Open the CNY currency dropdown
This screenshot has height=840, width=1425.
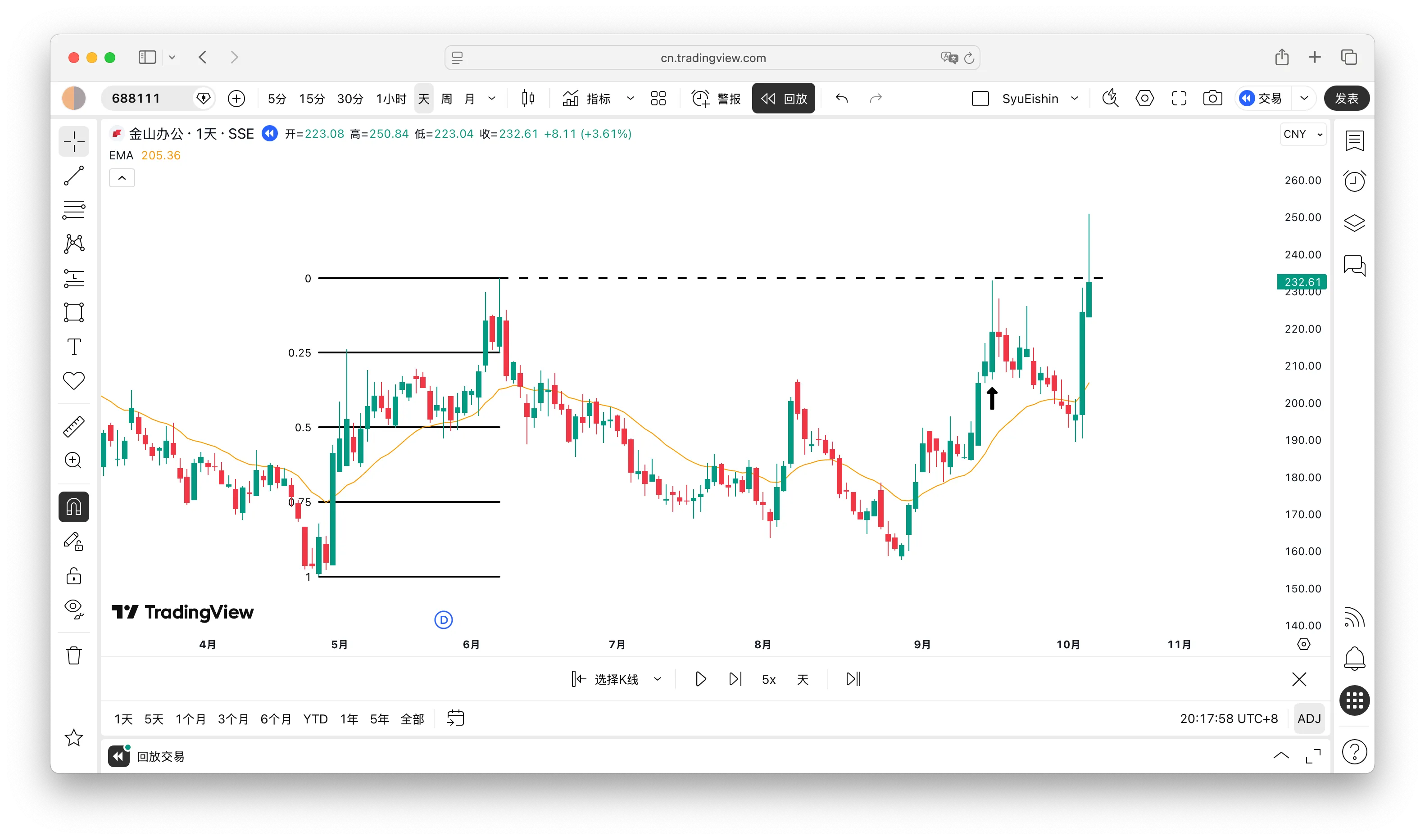pyautogui.click(x=1302, y=134)
